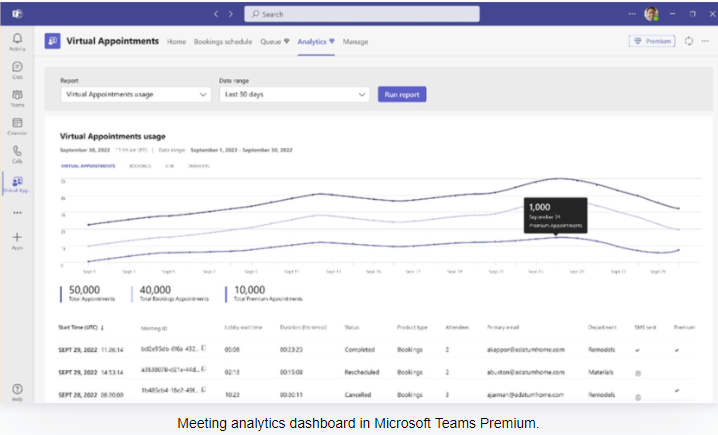Open the Activity bell in sidebar

[17, 41]
